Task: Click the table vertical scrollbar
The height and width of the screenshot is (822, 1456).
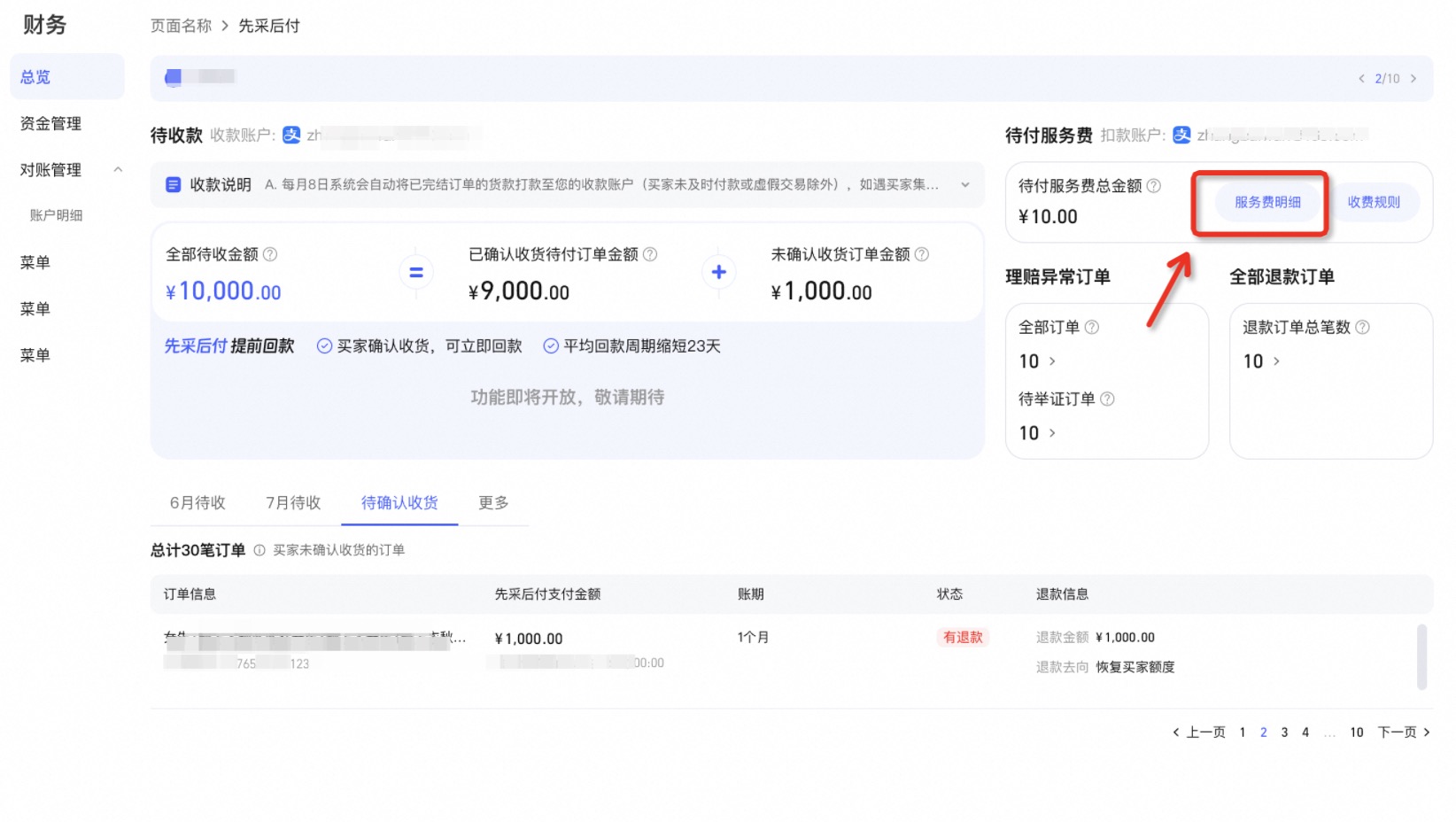Action: point(1421,656)
